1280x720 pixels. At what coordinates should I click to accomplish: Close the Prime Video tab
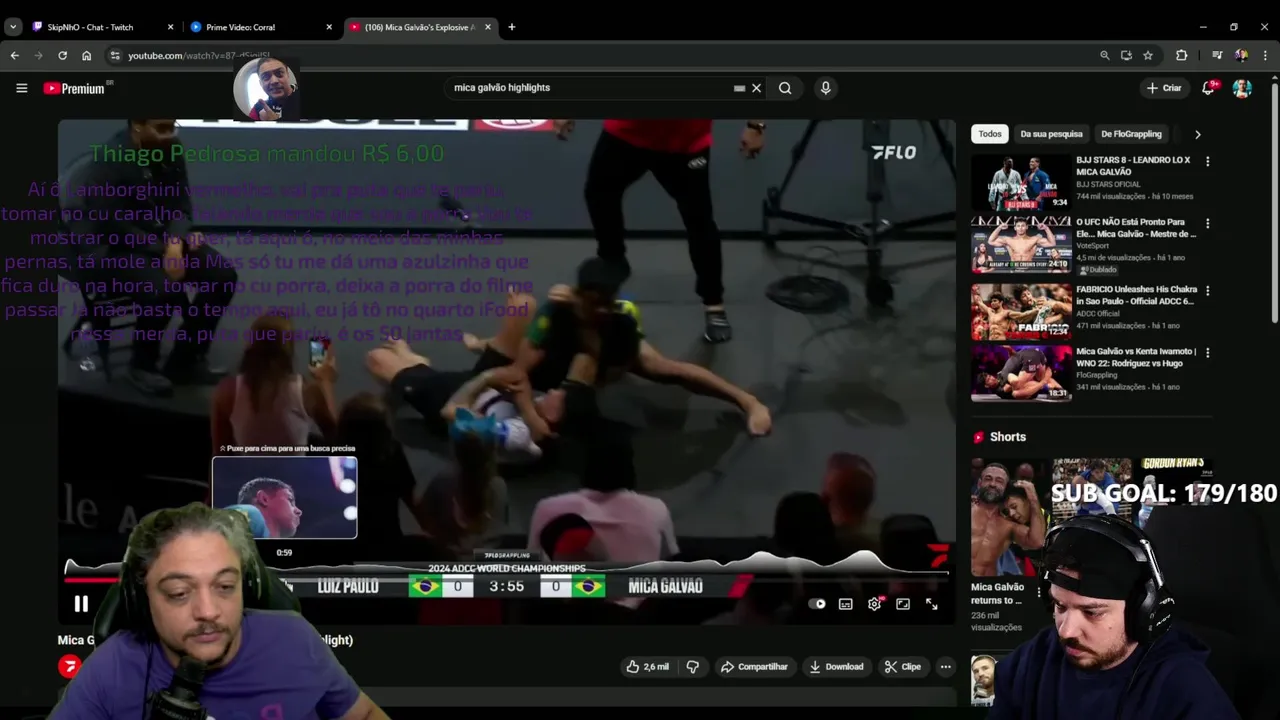point(329,27)
